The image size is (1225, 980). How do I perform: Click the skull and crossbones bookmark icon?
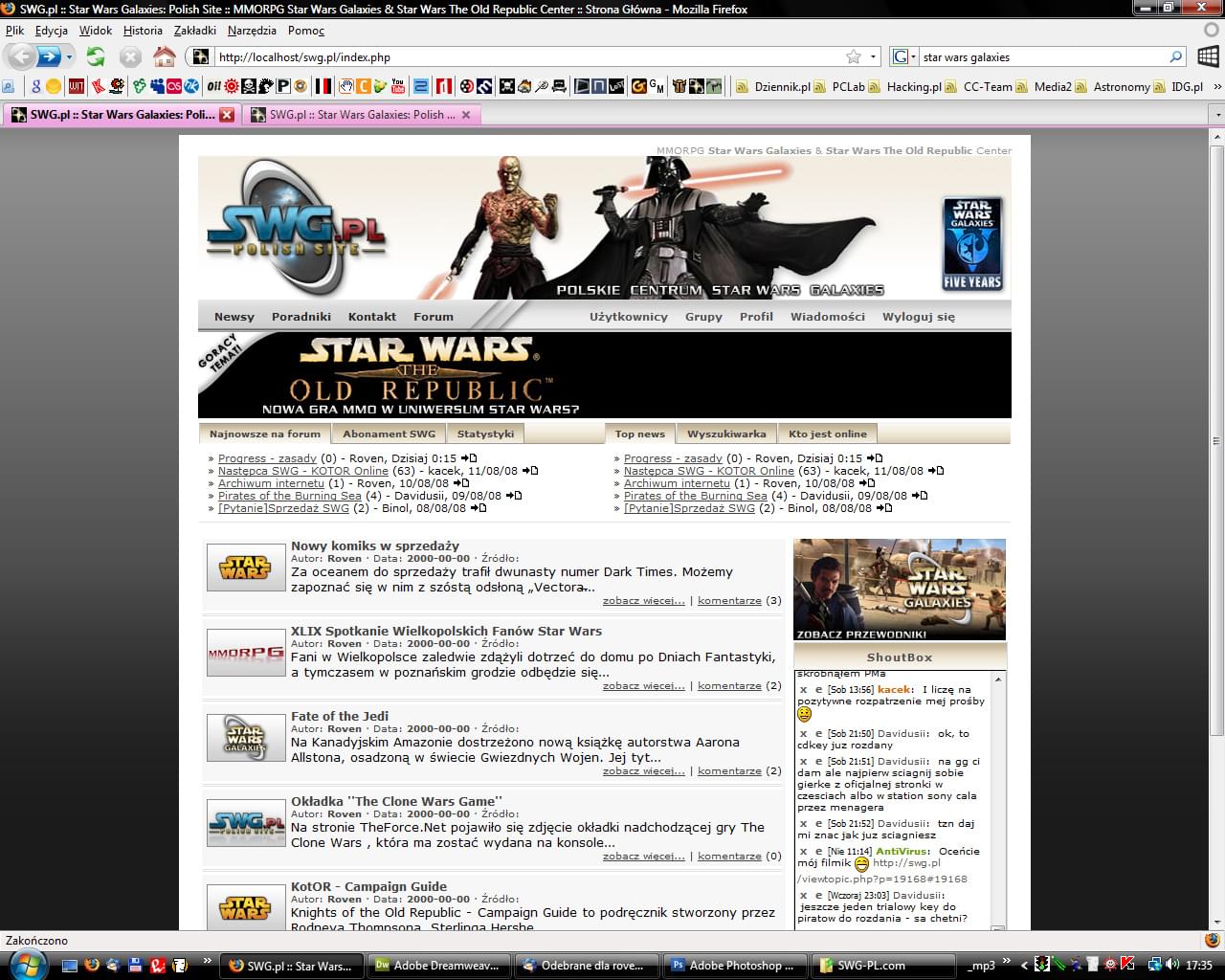249,87
